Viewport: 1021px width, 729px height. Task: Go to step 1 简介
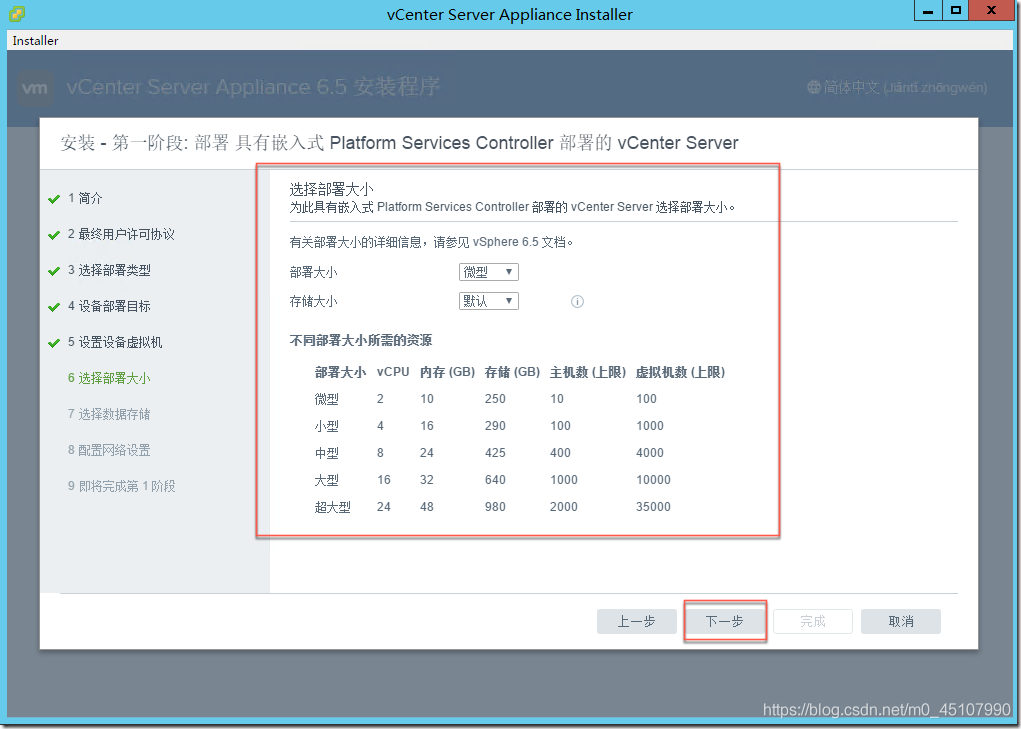click(85, 199)
